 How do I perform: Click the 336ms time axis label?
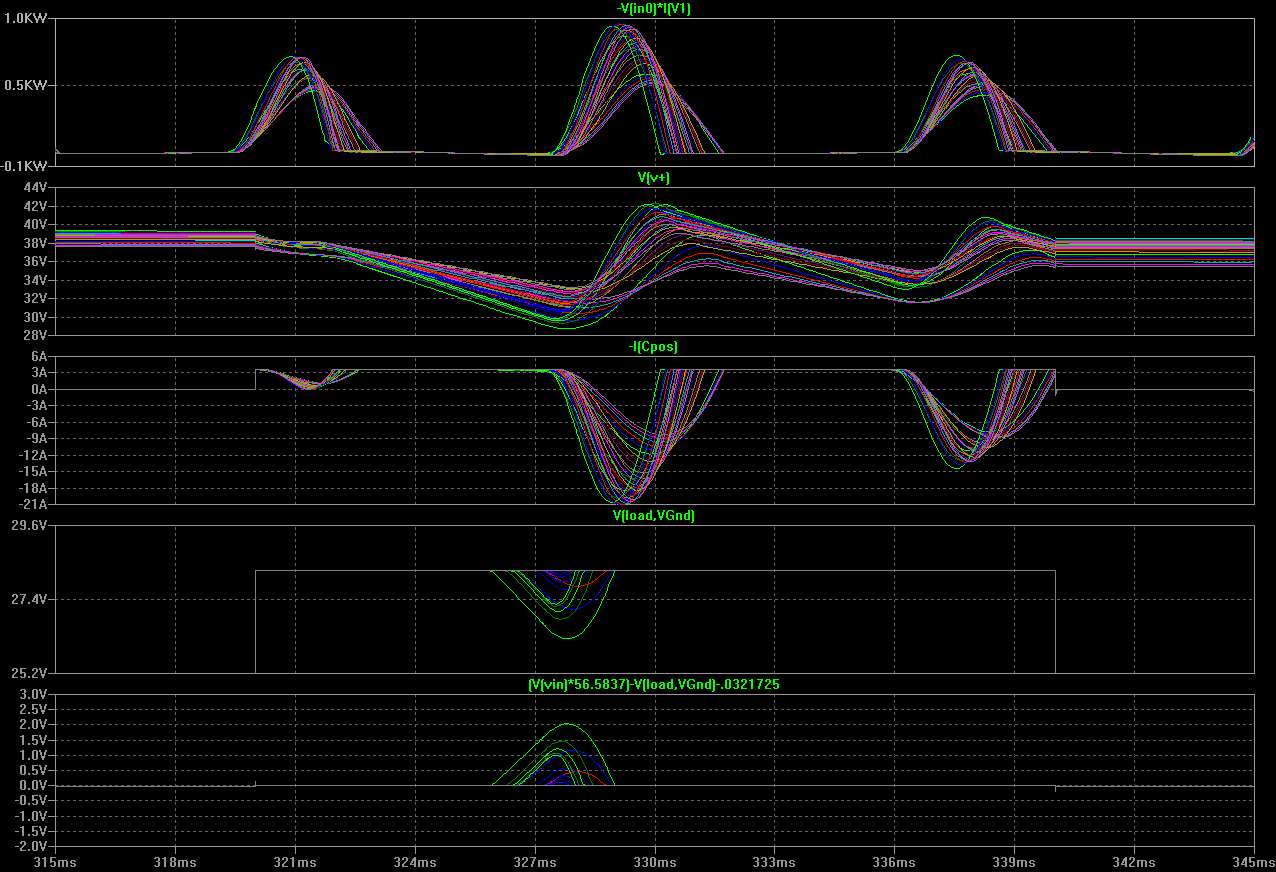tap(895, 862)
